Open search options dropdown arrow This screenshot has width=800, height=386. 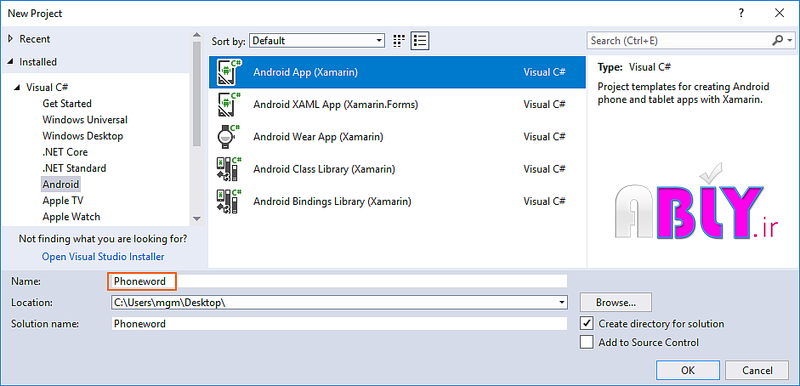[790, 40]
